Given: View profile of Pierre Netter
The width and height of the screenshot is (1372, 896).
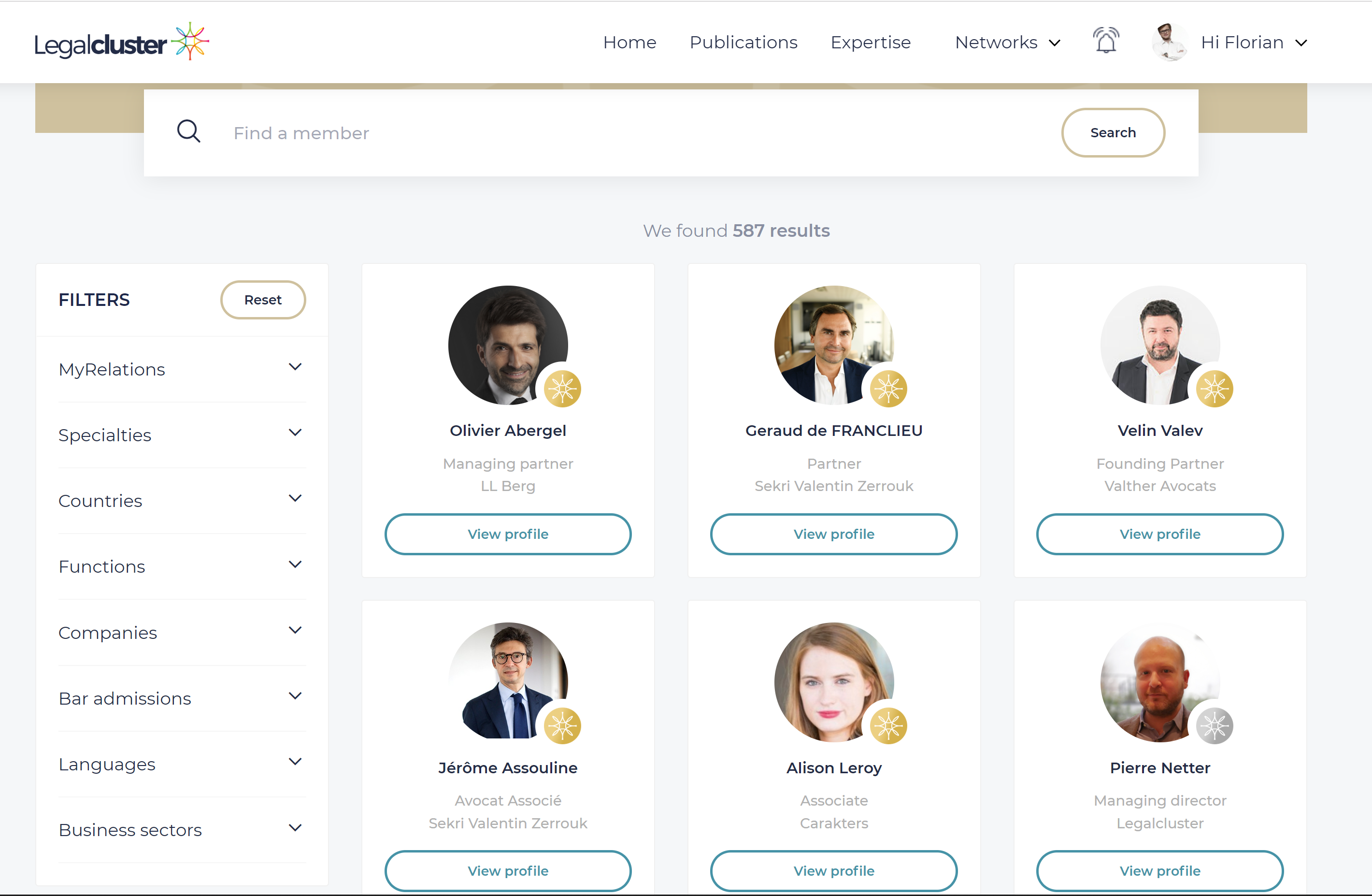Looking at the screenshot, I should click(1160, 871).
